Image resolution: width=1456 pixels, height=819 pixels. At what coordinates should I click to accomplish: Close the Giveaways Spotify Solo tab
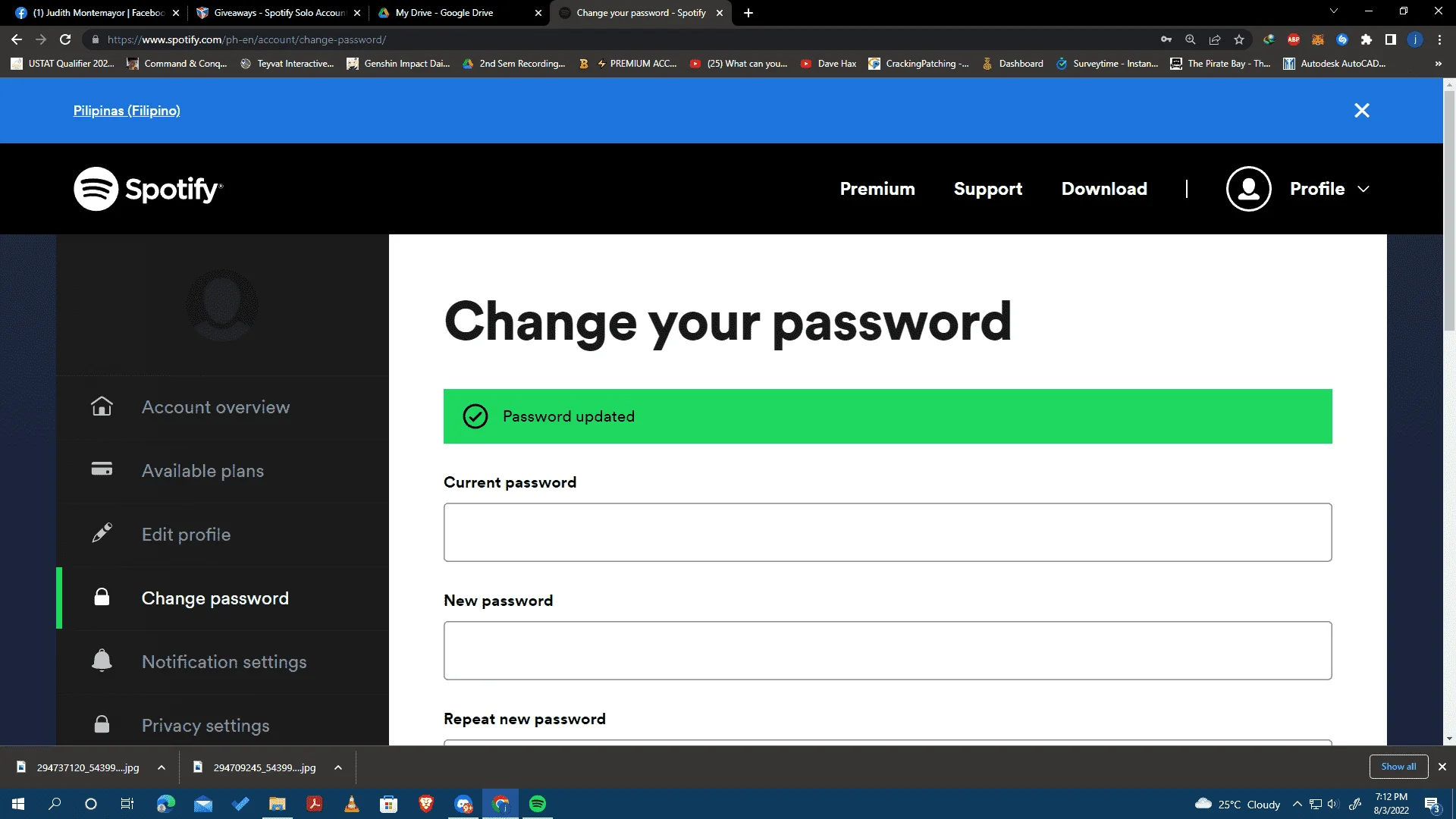coord(357,13)
